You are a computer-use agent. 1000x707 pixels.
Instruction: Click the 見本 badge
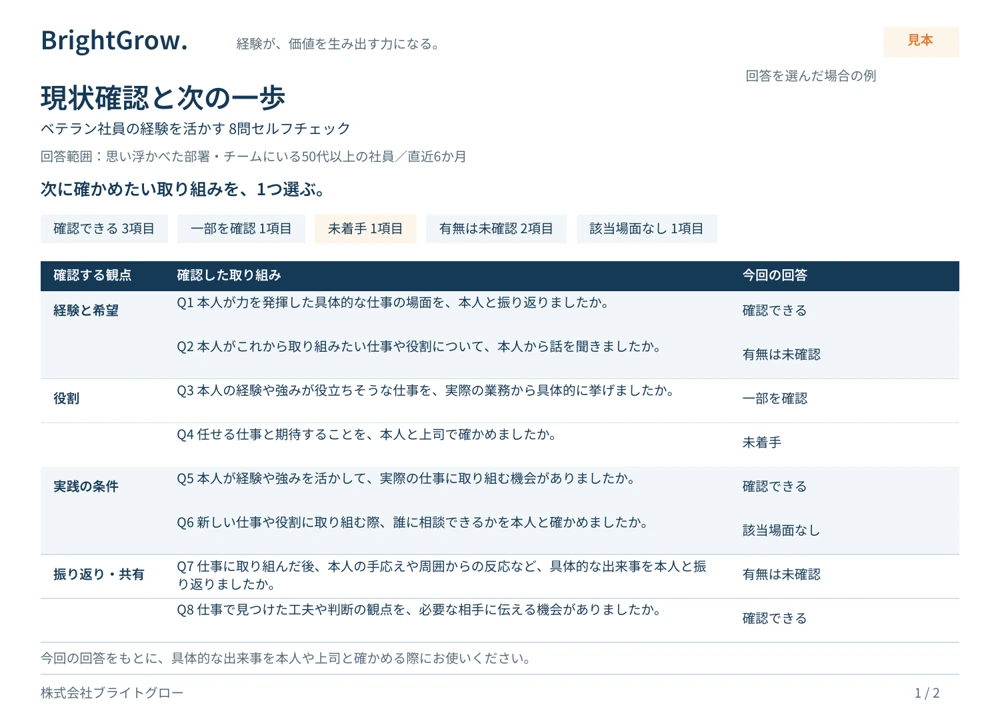920,41
